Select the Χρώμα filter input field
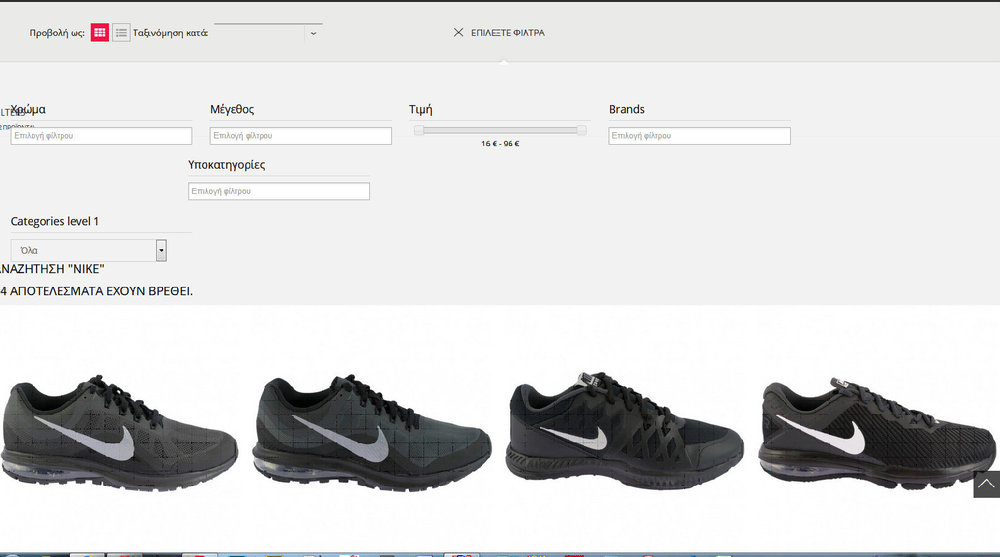The image size is (1000, 557). (101, 136)
